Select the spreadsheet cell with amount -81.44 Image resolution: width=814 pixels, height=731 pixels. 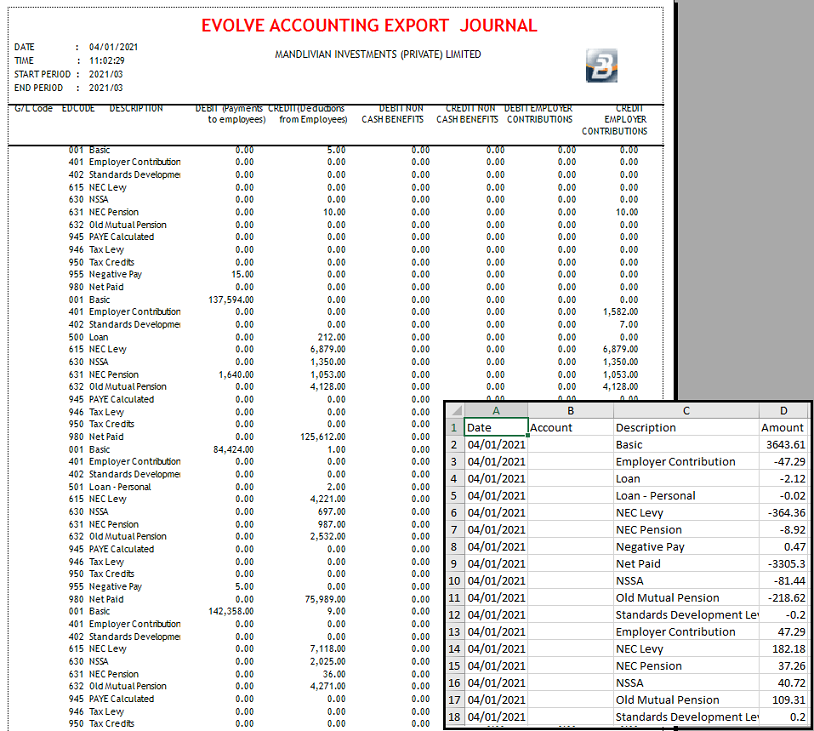pyautogui.click(x=783, y=581)
